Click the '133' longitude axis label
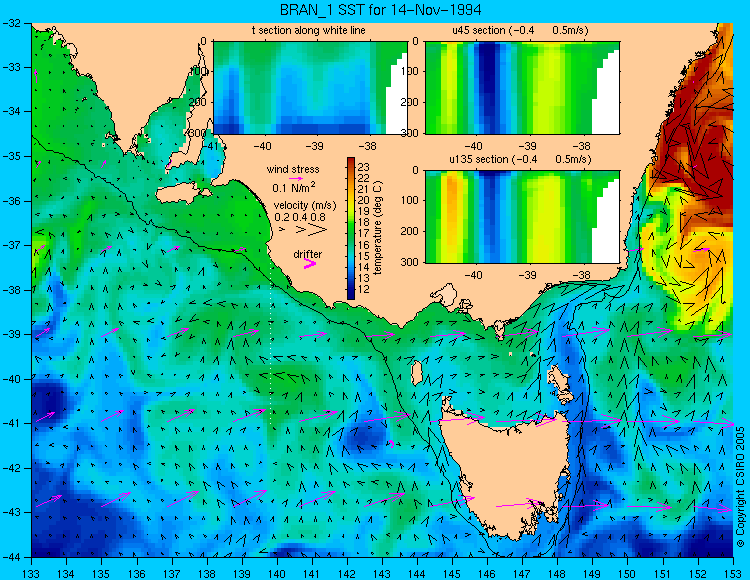750x580 pixels. pyautogui.click(x=31, y=574)
